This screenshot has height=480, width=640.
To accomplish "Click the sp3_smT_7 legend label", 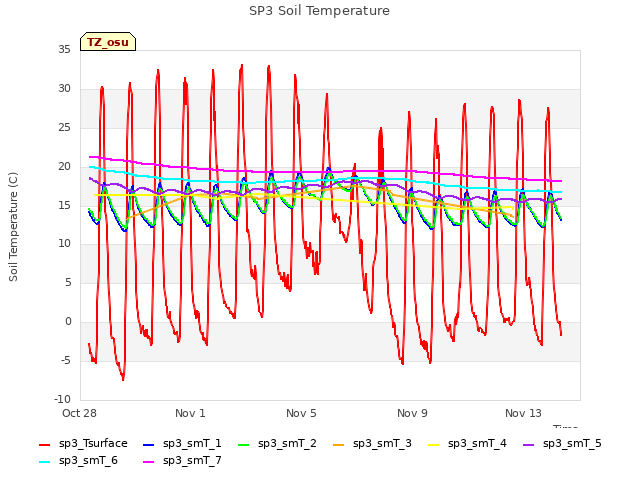I will [192, 460].
